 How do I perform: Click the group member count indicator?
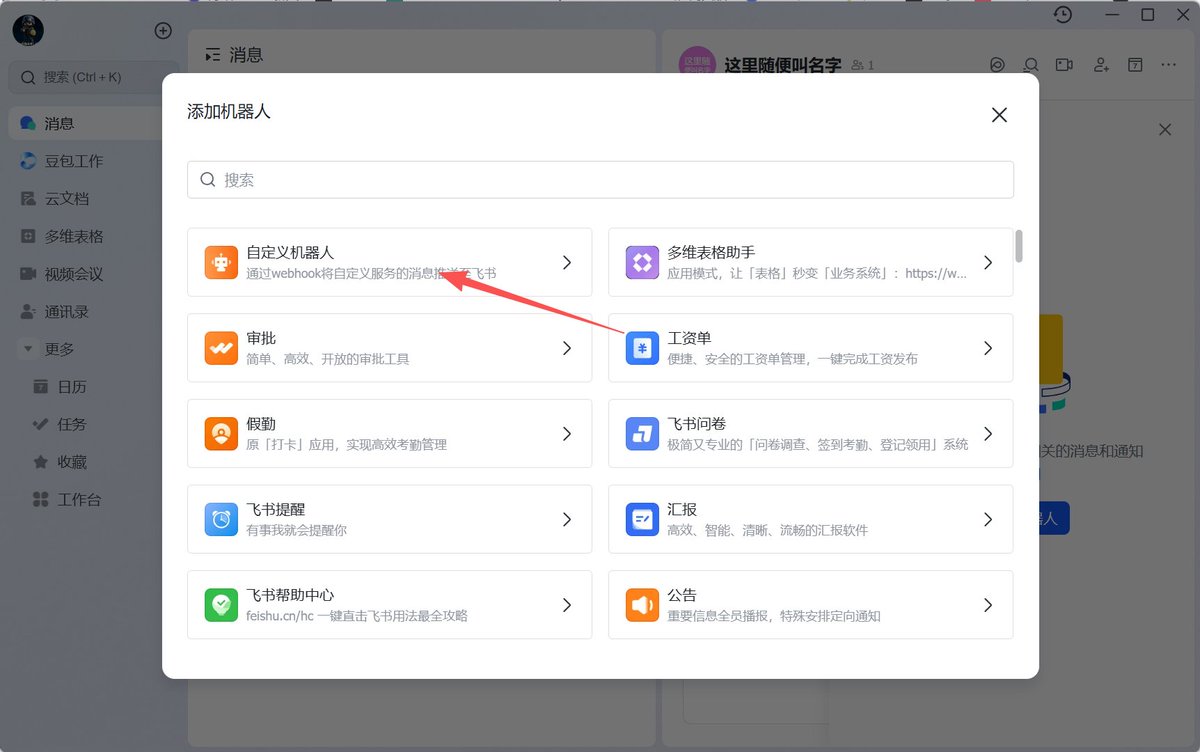click(x=863, y=65)
